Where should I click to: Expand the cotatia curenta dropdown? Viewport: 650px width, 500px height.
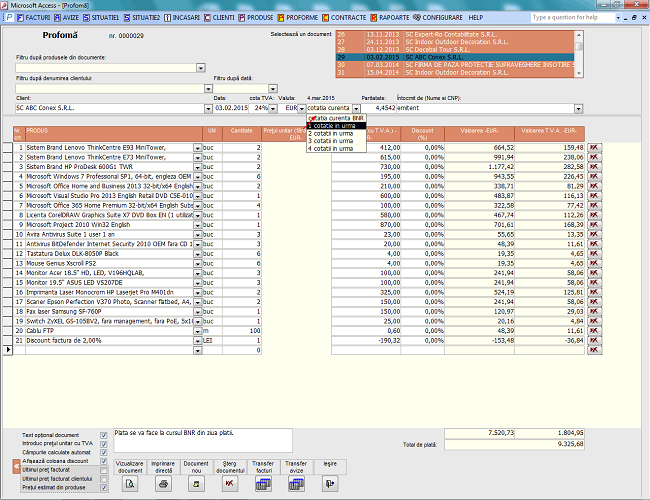tap(356, 109)
